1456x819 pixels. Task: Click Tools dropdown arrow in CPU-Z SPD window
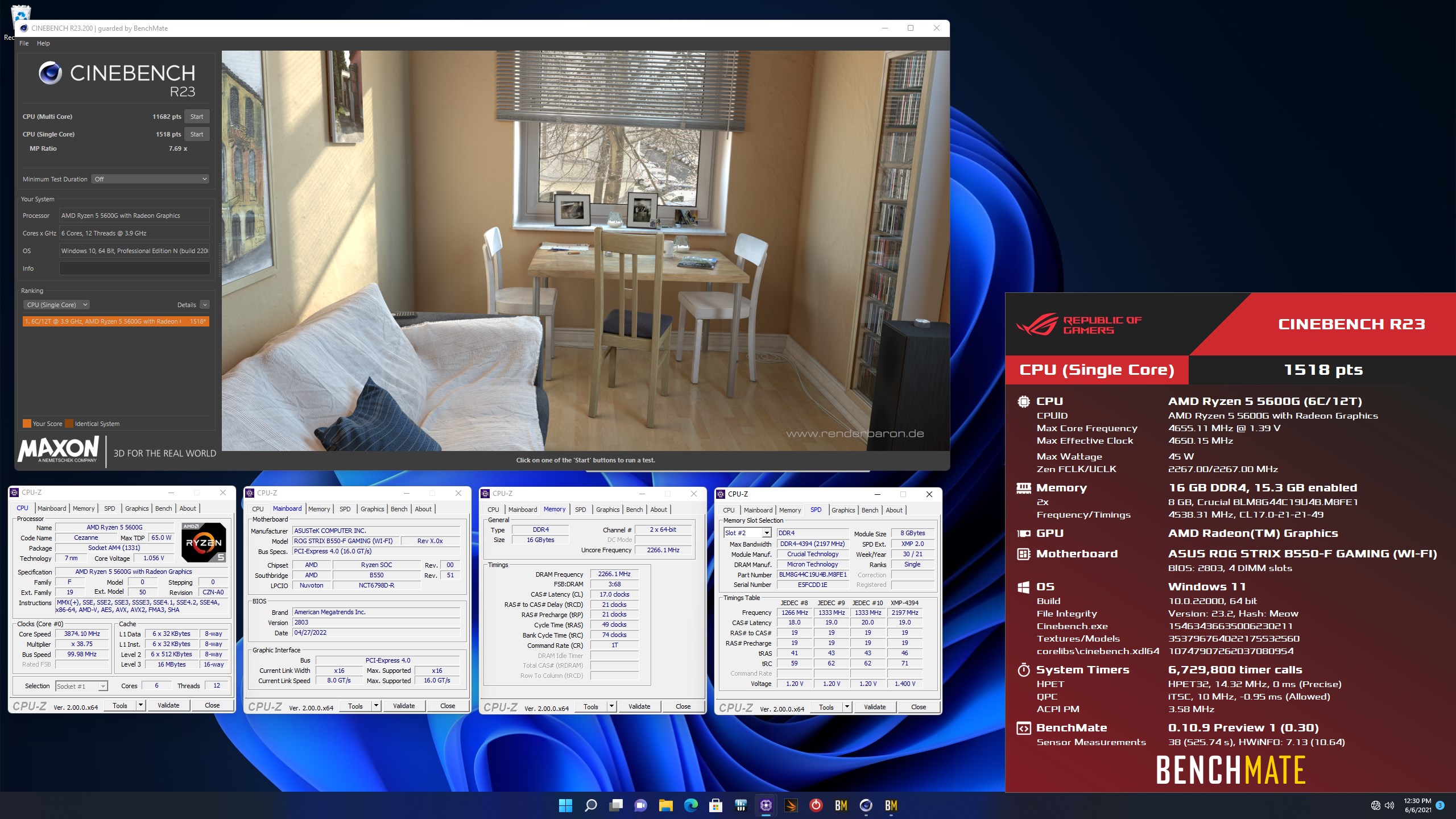click(847, 707)
